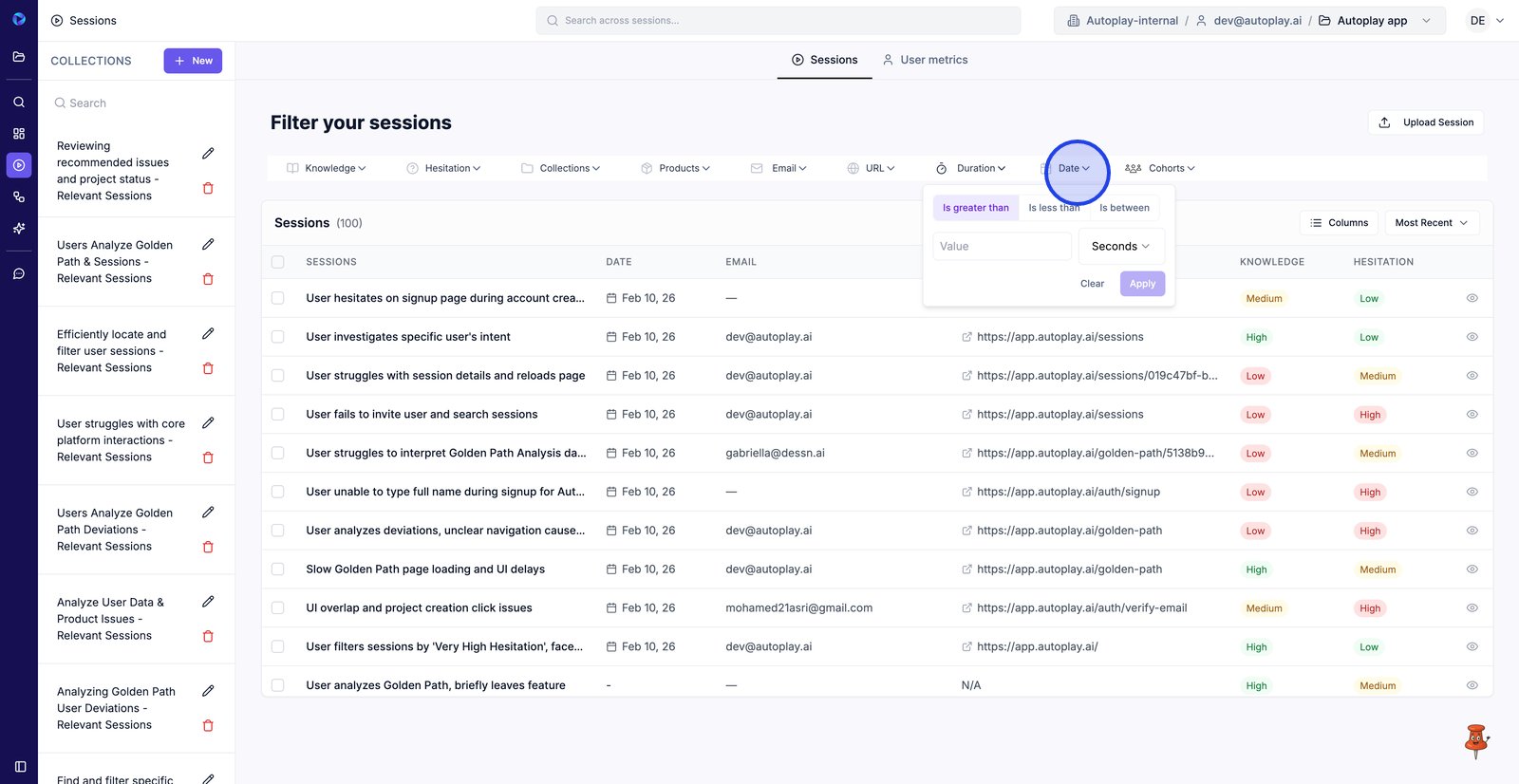1519x784 pixels.
Task: Click the Value input field in filter popup
Action: pos(1002,247)
